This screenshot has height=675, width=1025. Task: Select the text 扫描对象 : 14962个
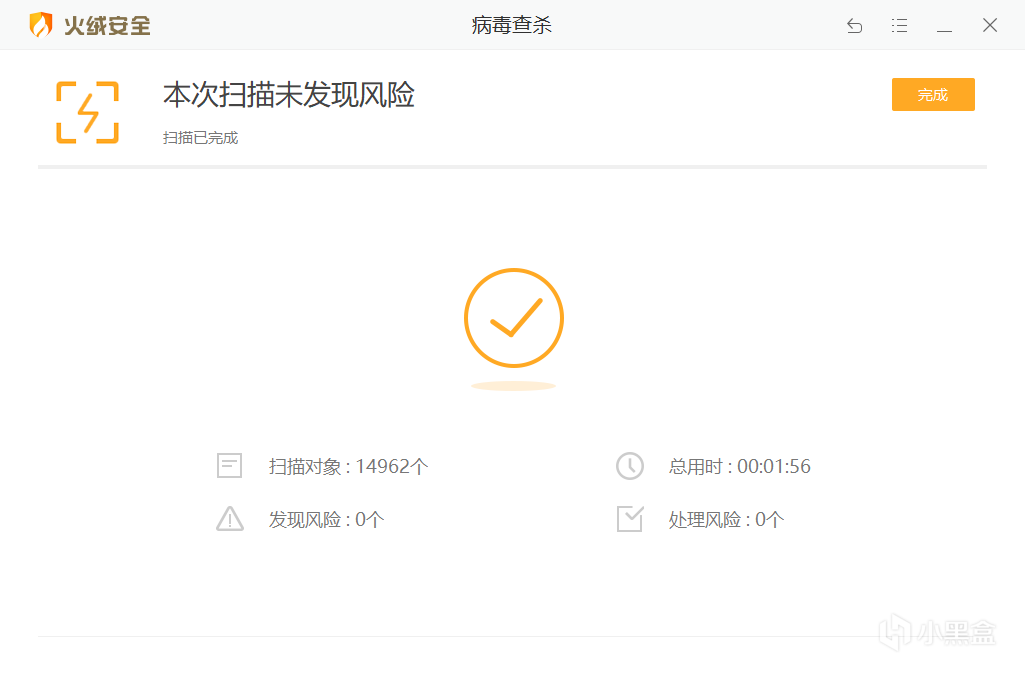(x=348, y=467)
